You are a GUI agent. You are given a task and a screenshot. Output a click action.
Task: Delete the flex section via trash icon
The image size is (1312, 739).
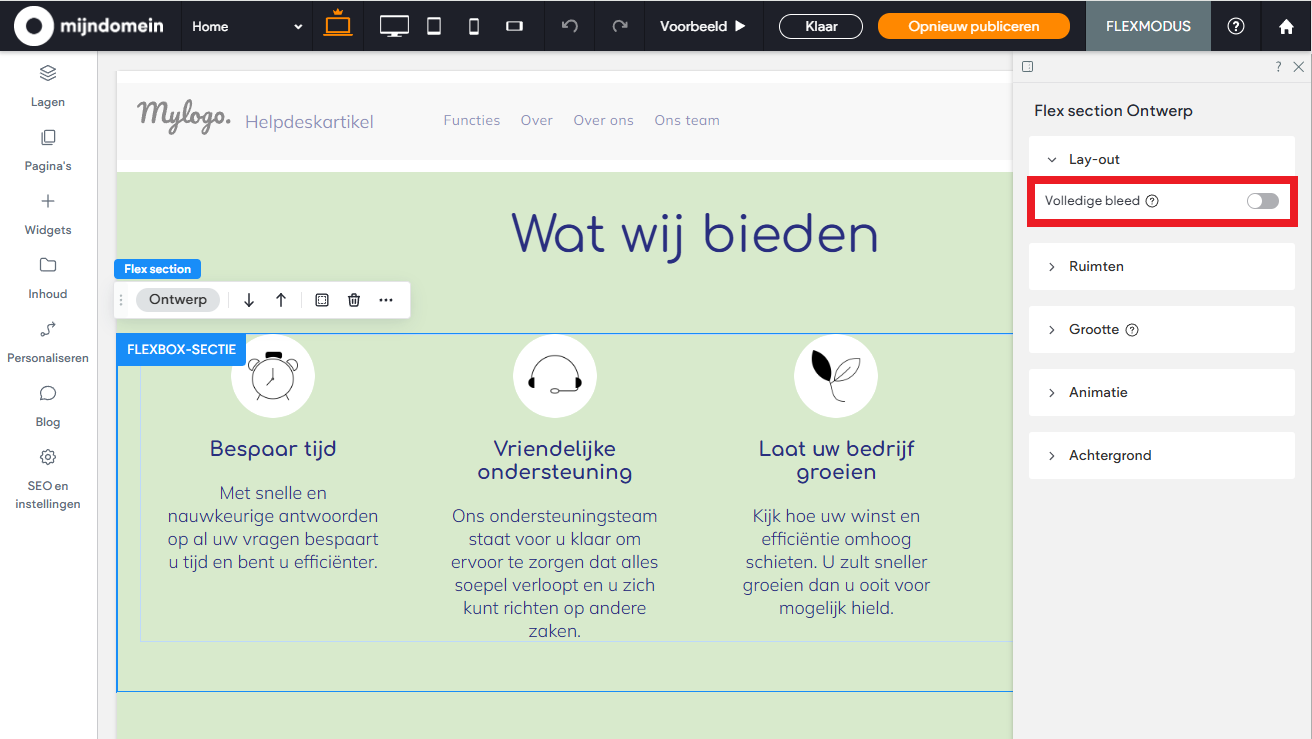pyautogui.click(x=354, y=299)
